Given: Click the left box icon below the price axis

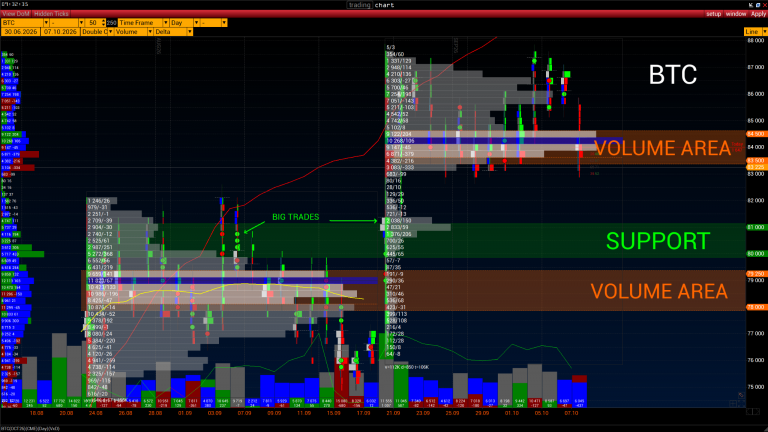Looking at the screenshot, I should click(x=749, y=411).
